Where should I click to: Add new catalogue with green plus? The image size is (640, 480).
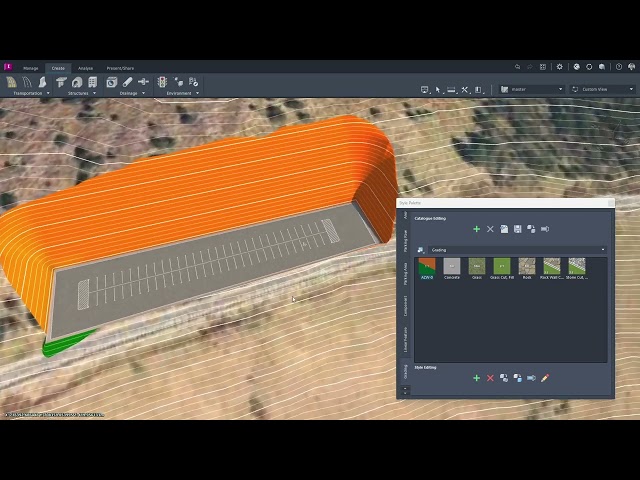tap(476, 229)
